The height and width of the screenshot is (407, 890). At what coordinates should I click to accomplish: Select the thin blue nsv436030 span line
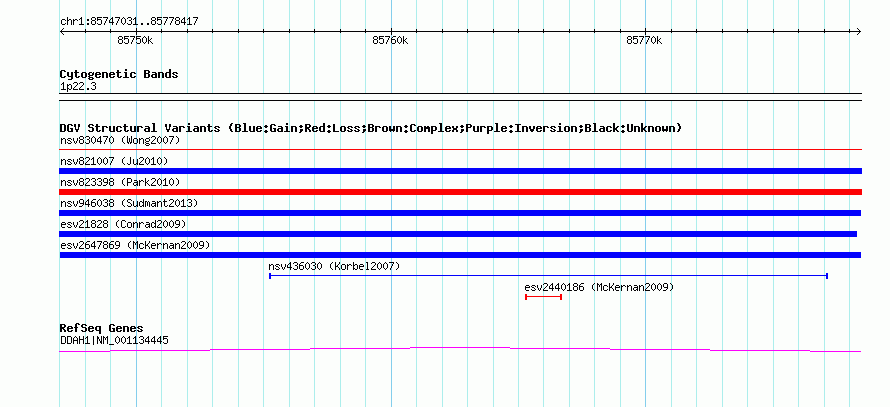548,276
